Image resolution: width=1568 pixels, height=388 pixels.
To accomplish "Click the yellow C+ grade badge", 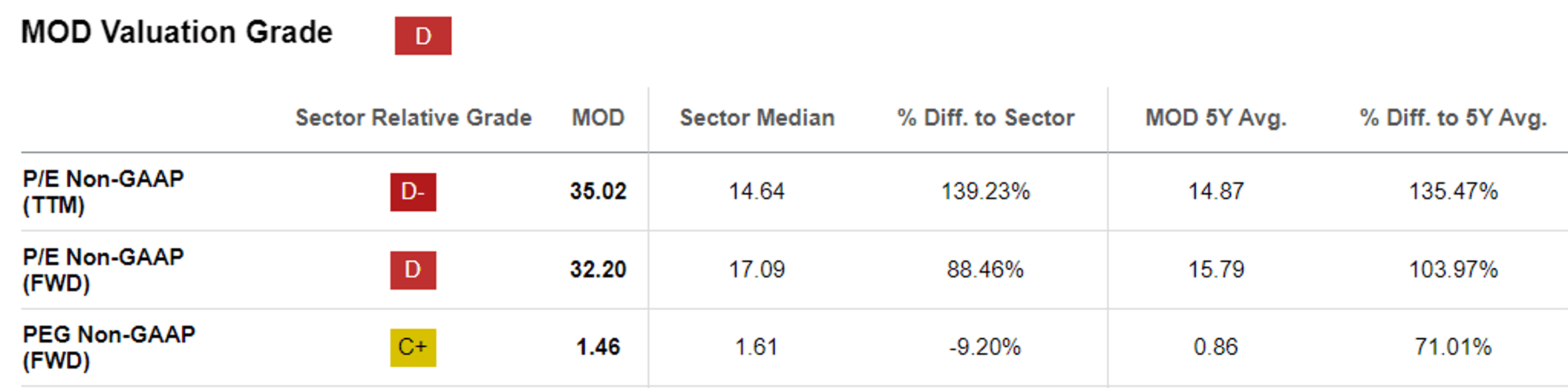I will pyautogui.click(x=413, y=347).
